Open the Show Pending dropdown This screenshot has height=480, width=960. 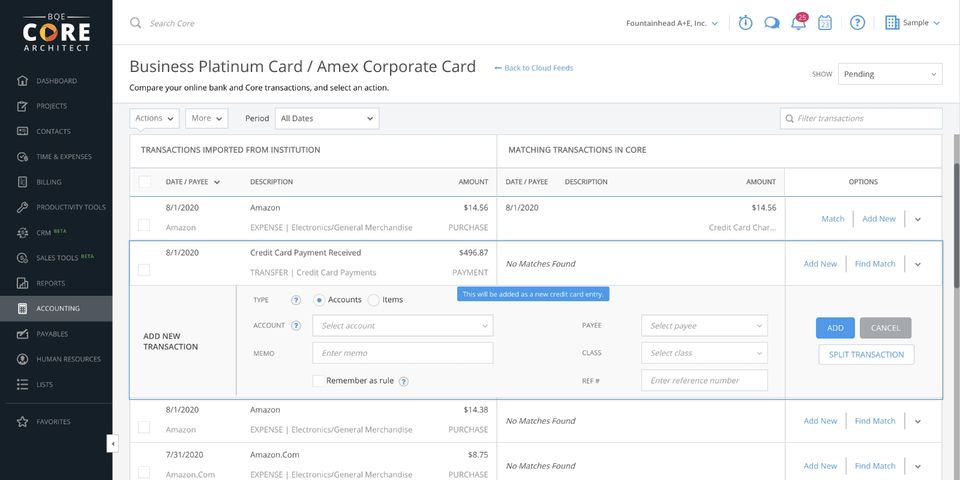pyautogui.click(x=890, y=74)
